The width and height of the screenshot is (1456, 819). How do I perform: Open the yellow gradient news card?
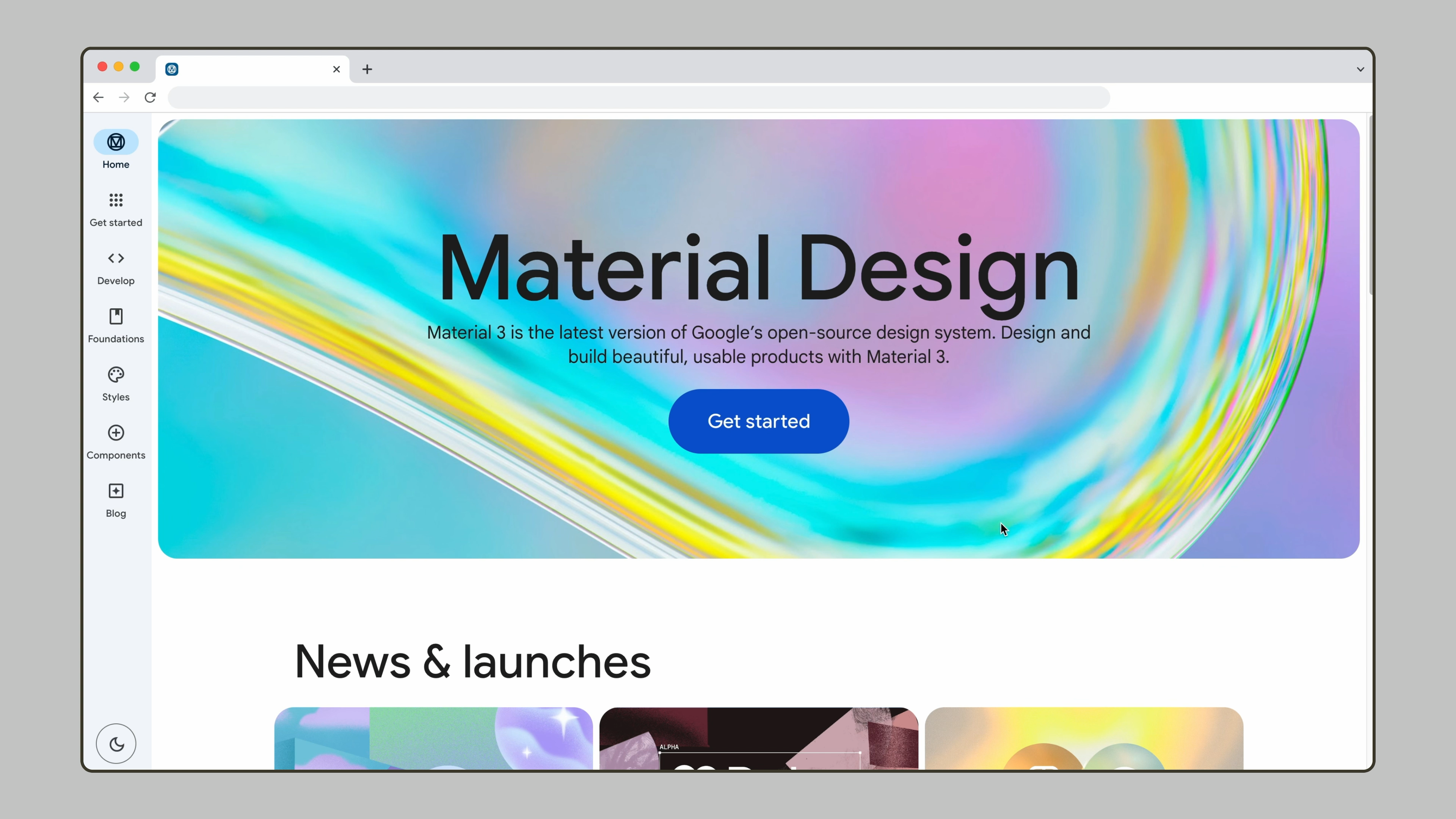tap(1084, 738)
